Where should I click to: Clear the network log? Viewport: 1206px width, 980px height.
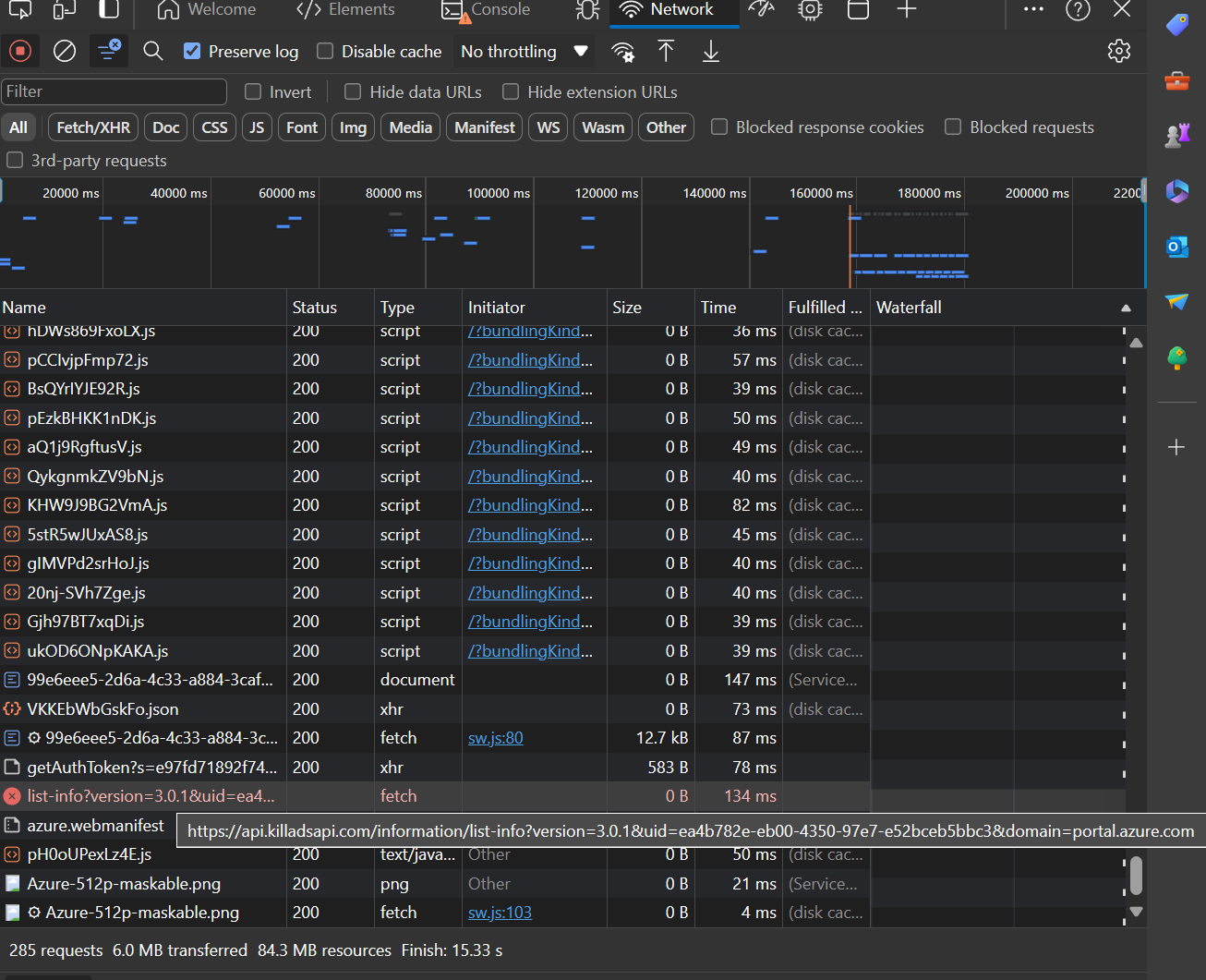(65, 51)
